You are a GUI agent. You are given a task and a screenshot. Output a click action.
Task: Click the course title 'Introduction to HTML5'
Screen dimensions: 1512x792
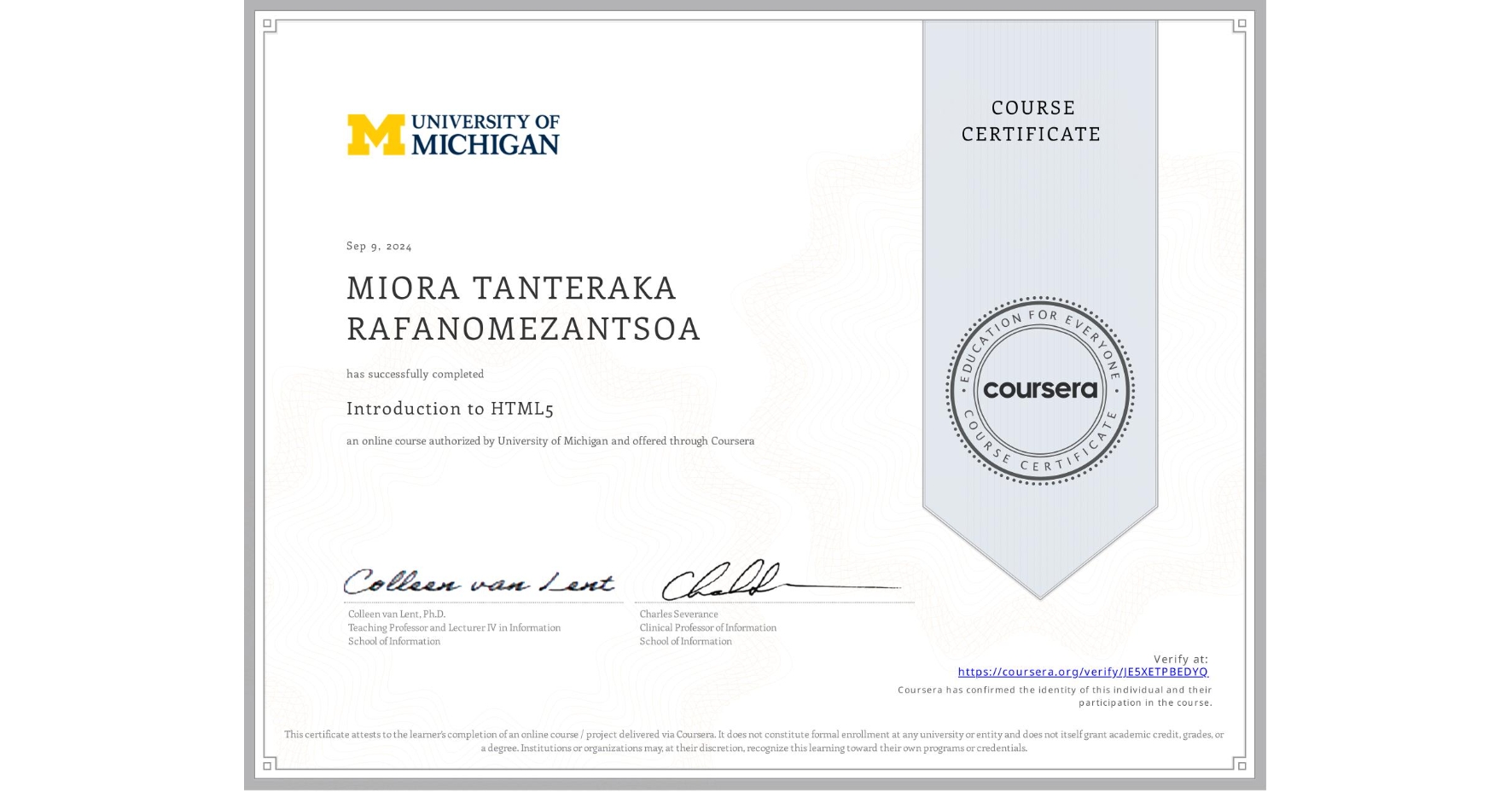click(450, 408)
